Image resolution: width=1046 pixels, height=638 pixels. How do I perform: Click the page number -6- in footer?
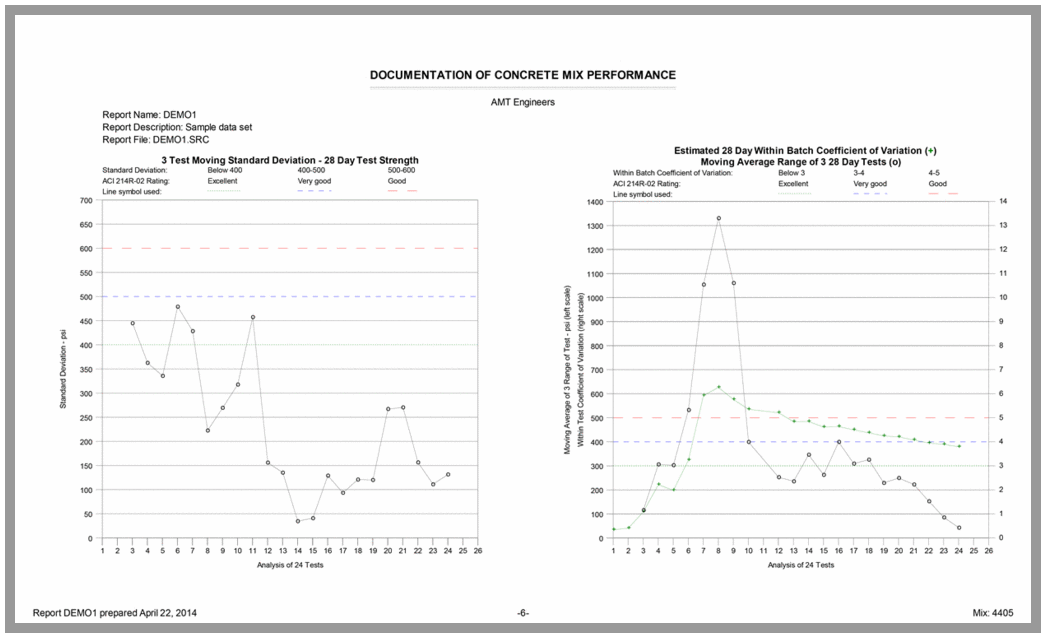(x=522, y=612)
